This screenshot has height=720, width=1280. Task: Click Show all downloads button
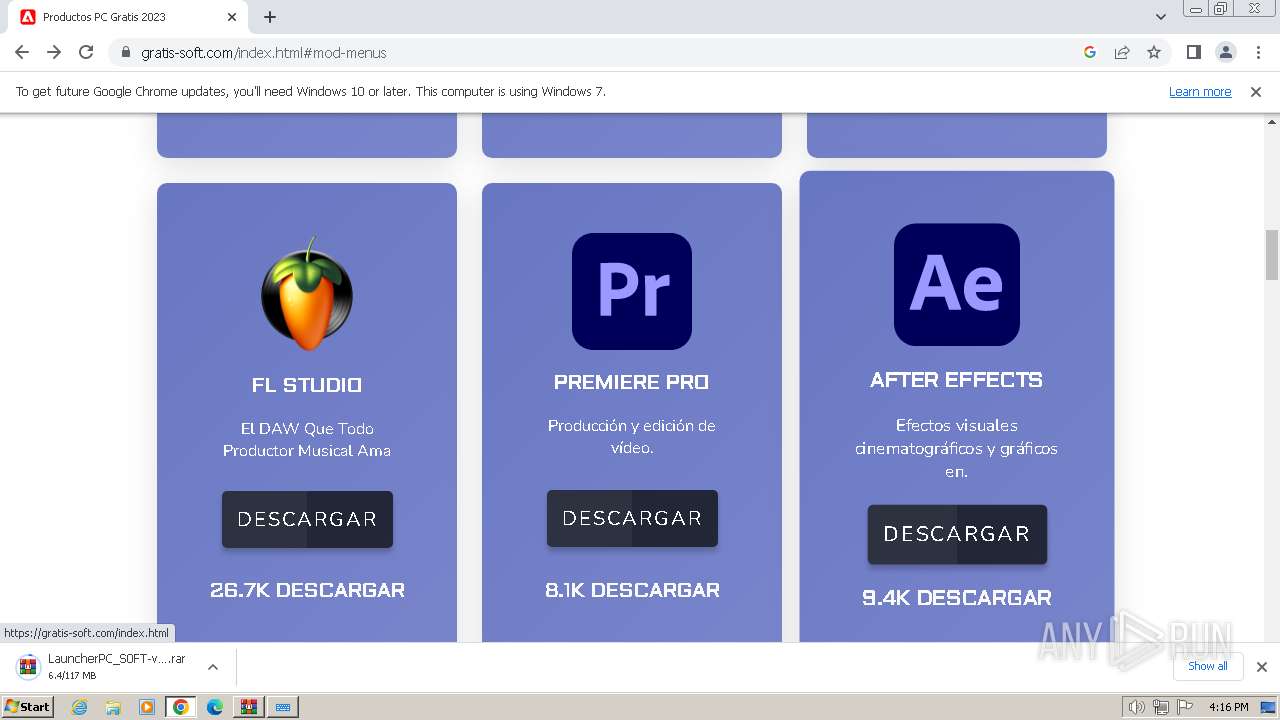1208,666
